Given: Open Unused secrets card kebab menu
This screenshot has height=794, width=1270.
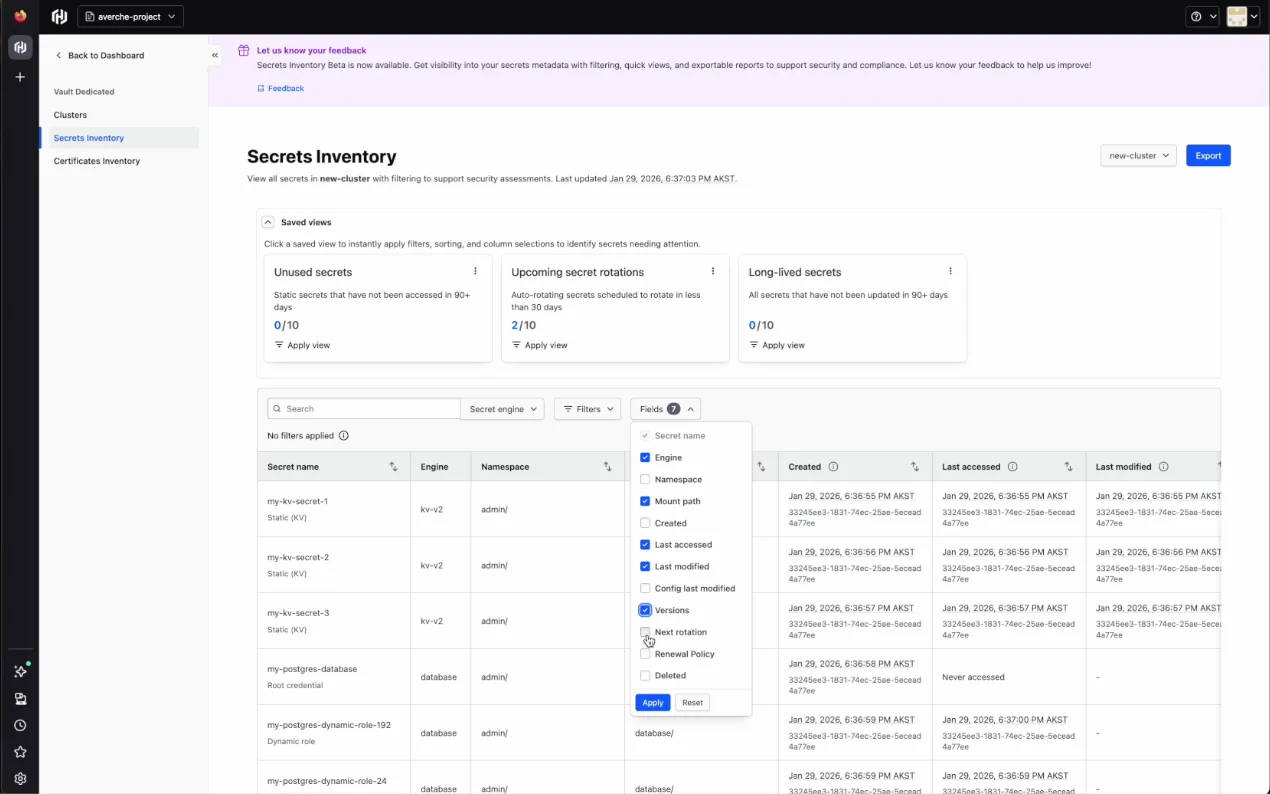Looking at the screenshot, I should click(x=475, y=271).
